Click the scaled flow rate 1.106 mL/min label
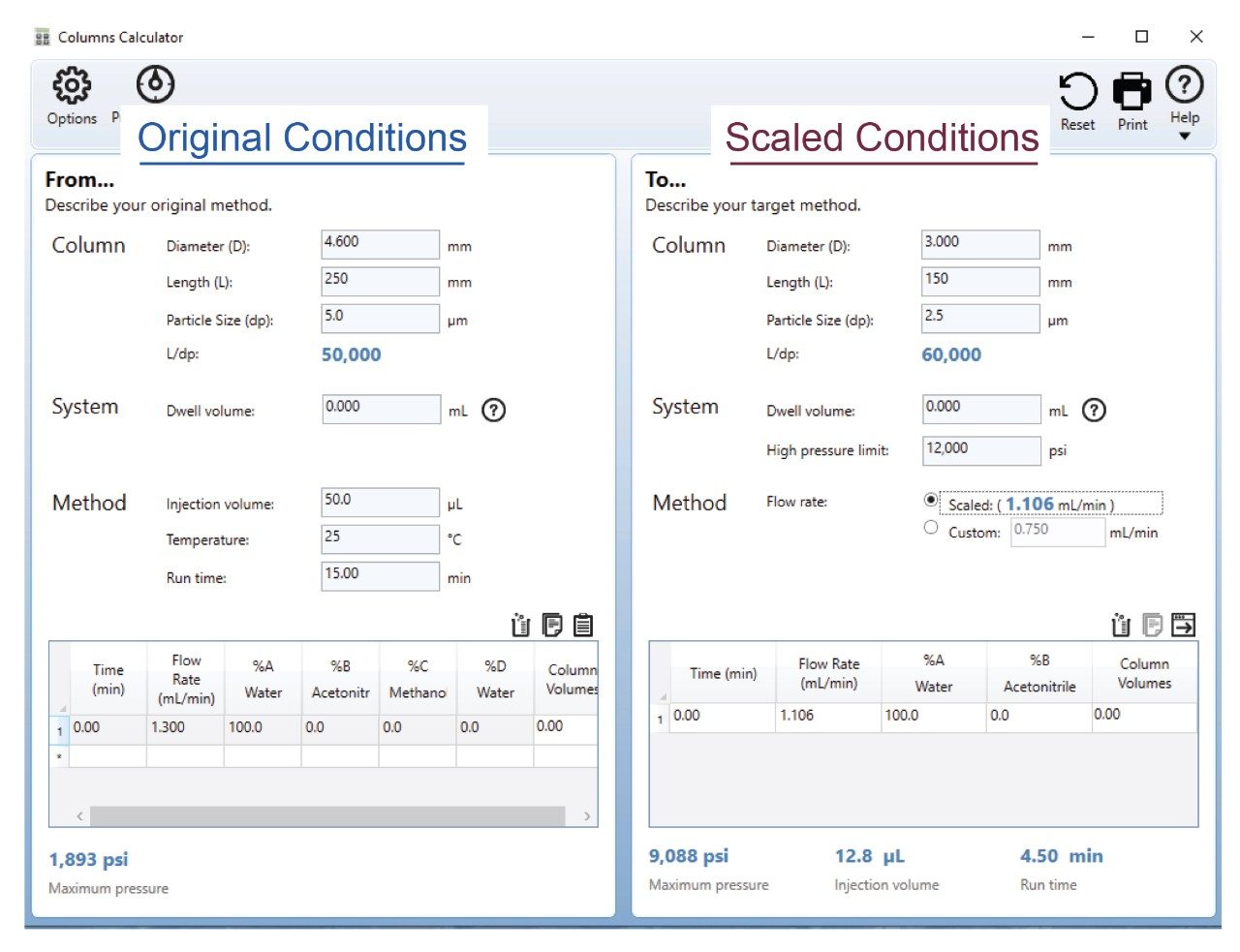 [x=1051, y=504]
